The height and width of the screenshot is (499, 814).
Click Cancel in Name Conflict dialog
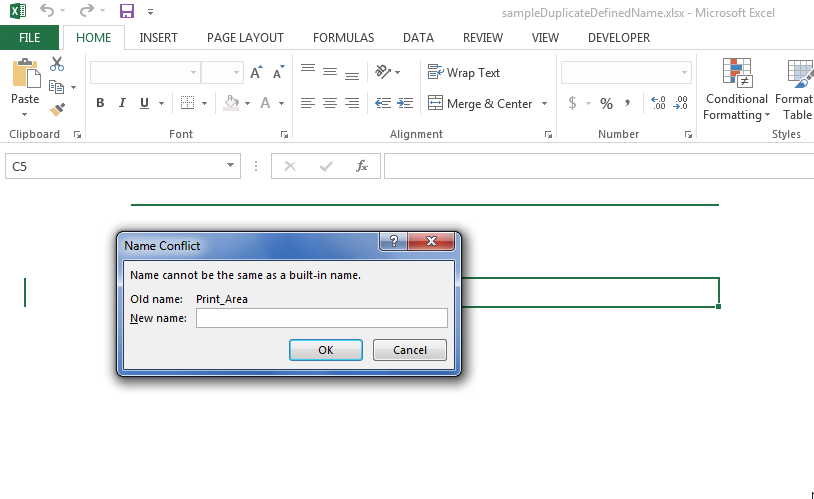click(410, 350)
